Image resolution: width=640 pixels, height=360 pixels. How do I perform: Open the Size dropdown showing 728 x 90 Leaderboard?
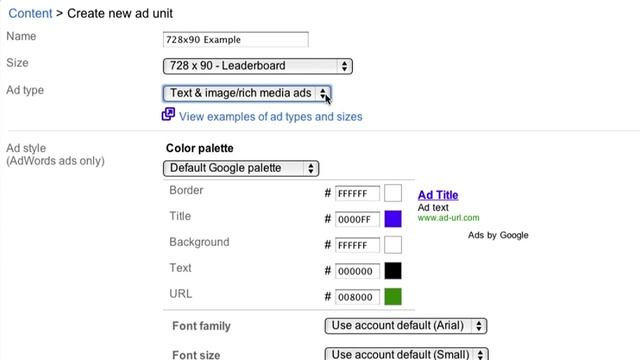coord(258,66)
